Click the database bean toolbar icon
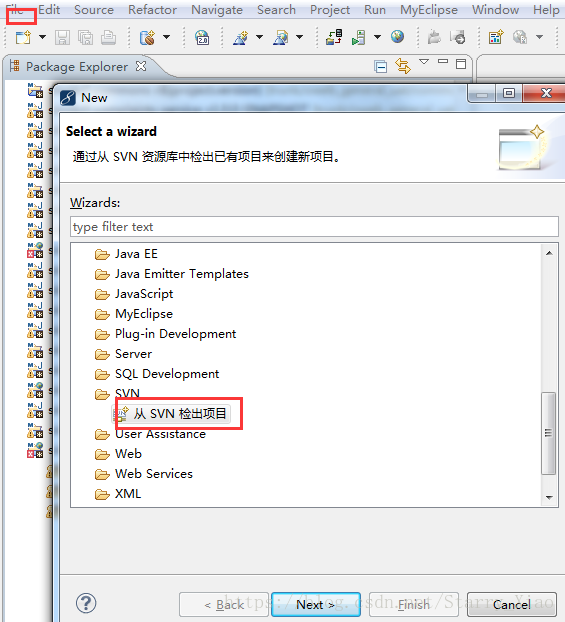 click(147, 38)
